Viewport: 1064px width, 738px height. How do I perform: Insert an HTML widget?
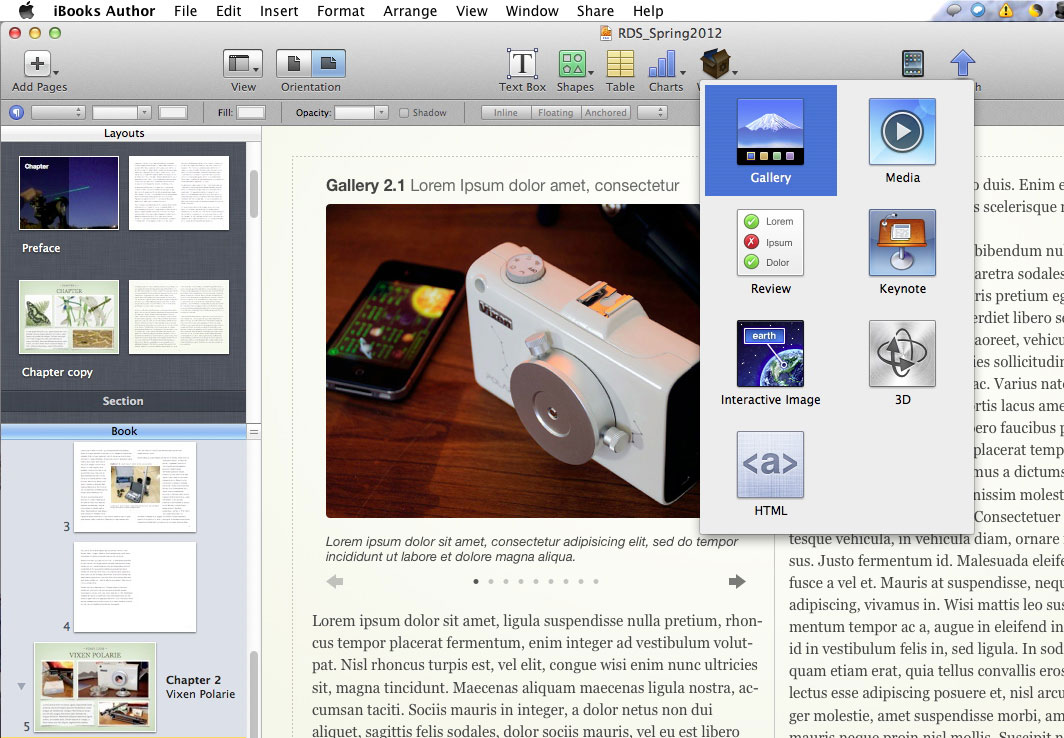pyautogui.click(x=770, y=474)
